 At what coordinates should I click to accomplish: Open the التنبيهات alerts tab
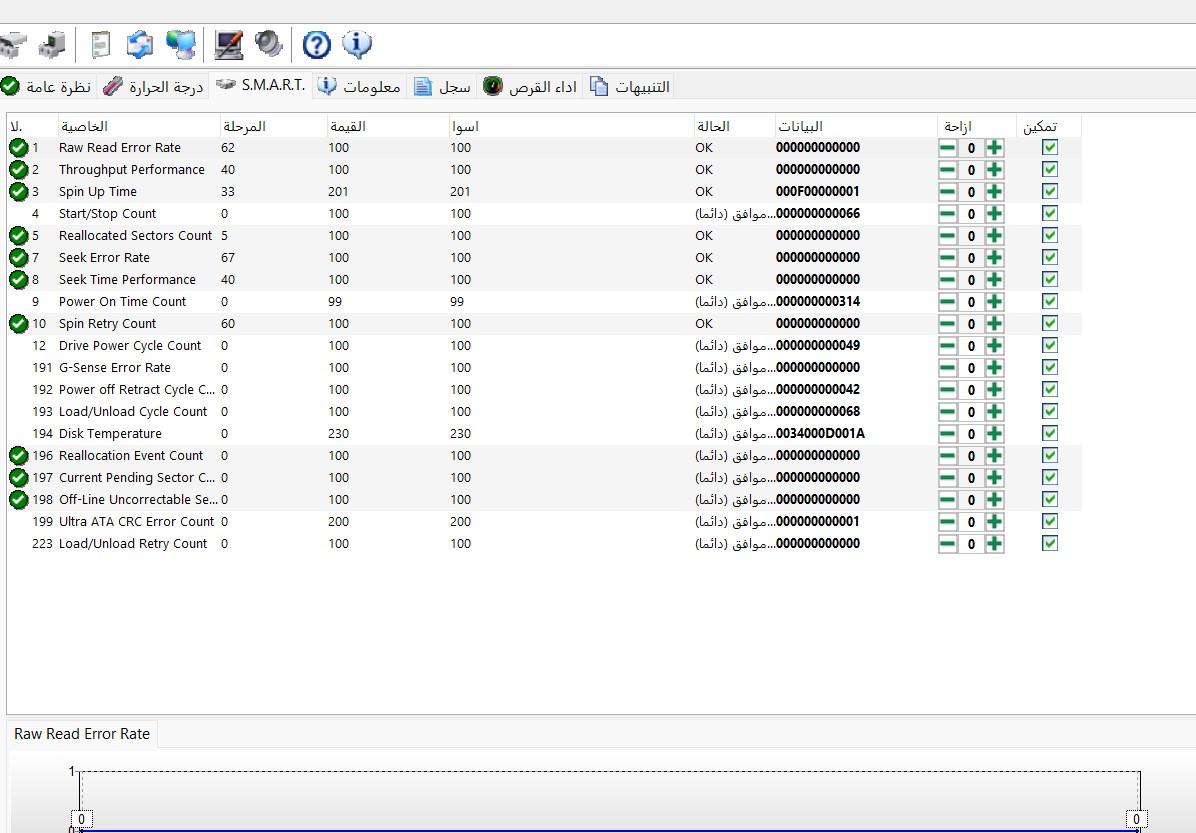(x=631, y=86)
